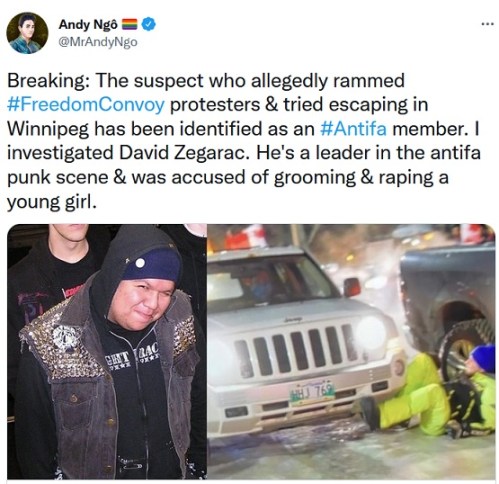Click the Jeep's bright headlight in the photo

pyautogui.click(x=371, y=333)
